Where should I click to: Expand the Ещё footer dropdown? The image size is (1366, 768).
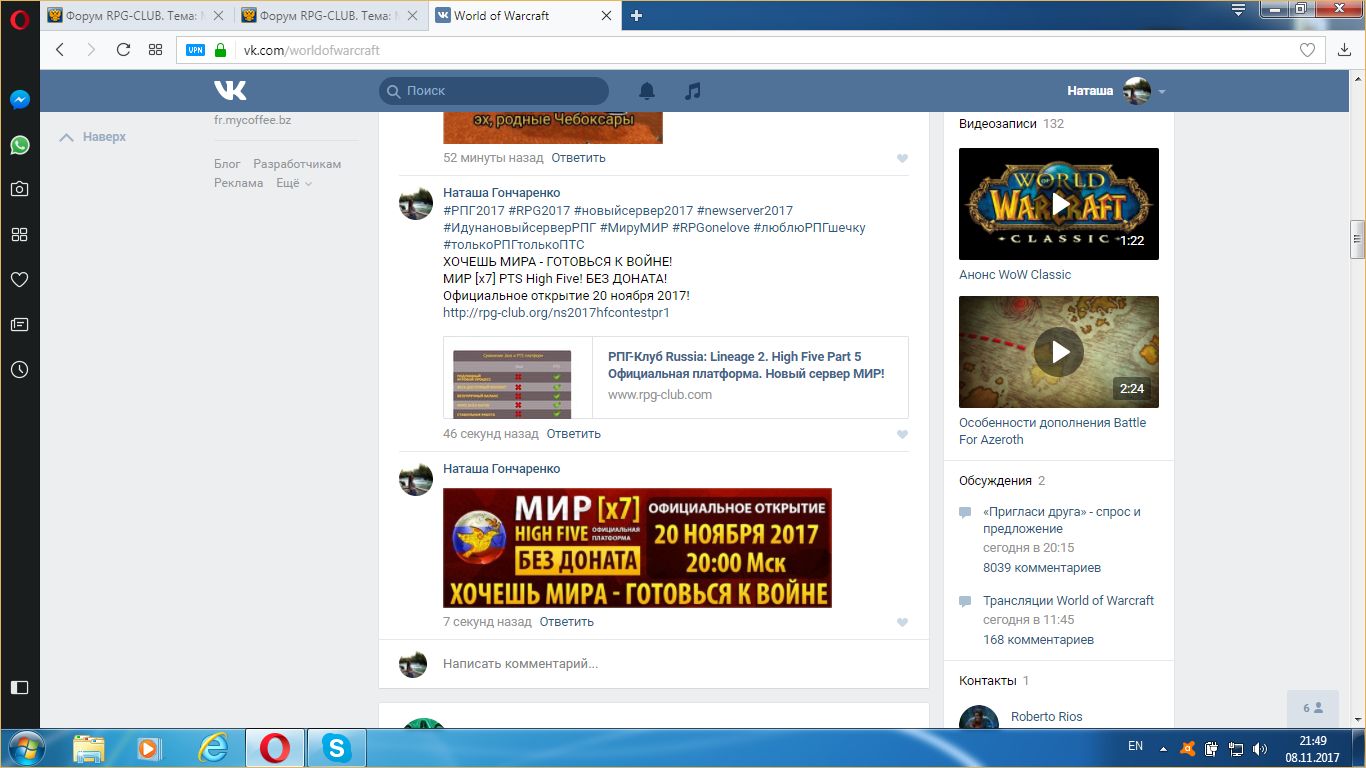(x=294, y=183)
